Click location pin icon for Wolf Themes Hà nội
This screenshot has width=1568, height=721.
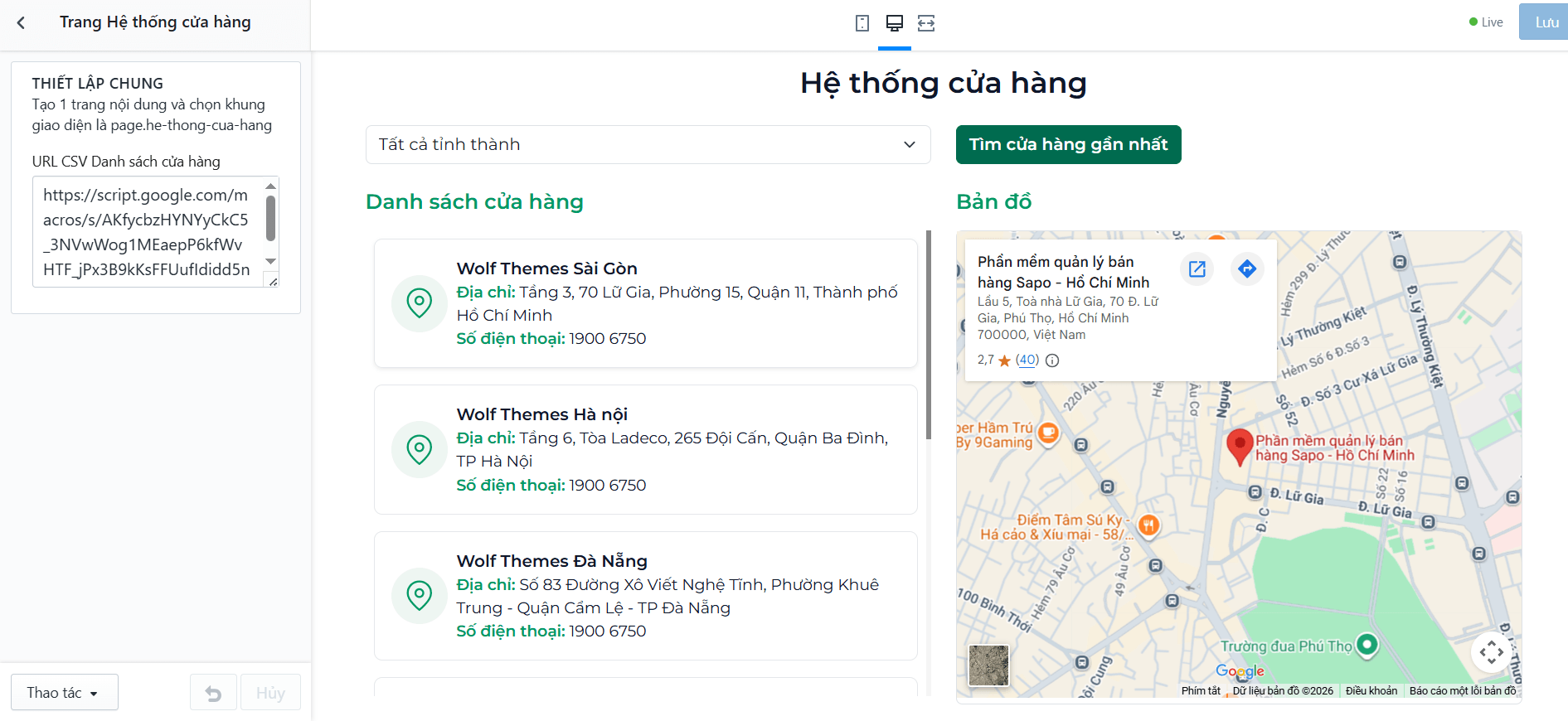tap(420, 450)
